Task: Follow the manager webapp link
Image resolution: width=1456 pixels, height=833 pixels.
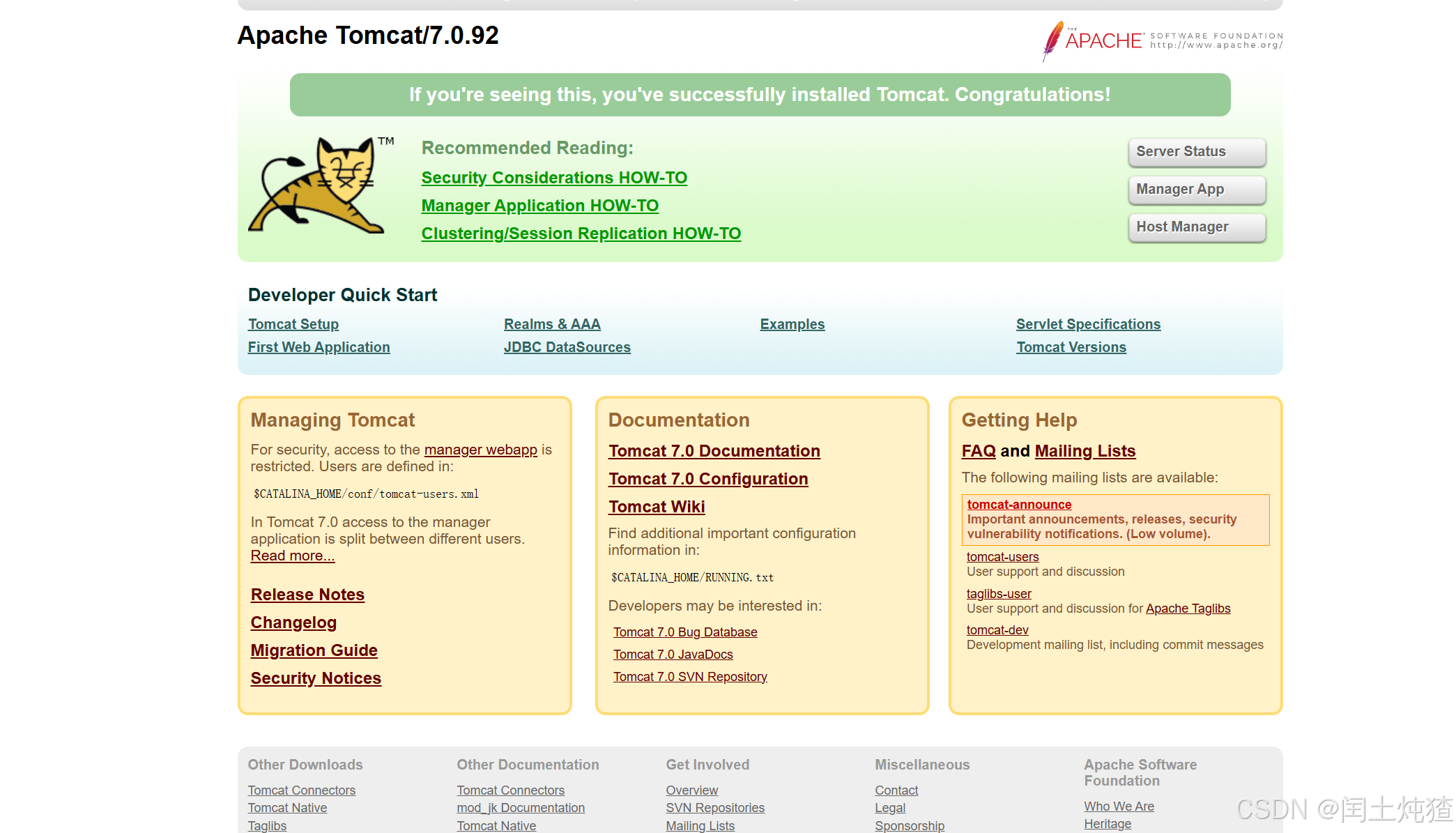Action: 480,450
